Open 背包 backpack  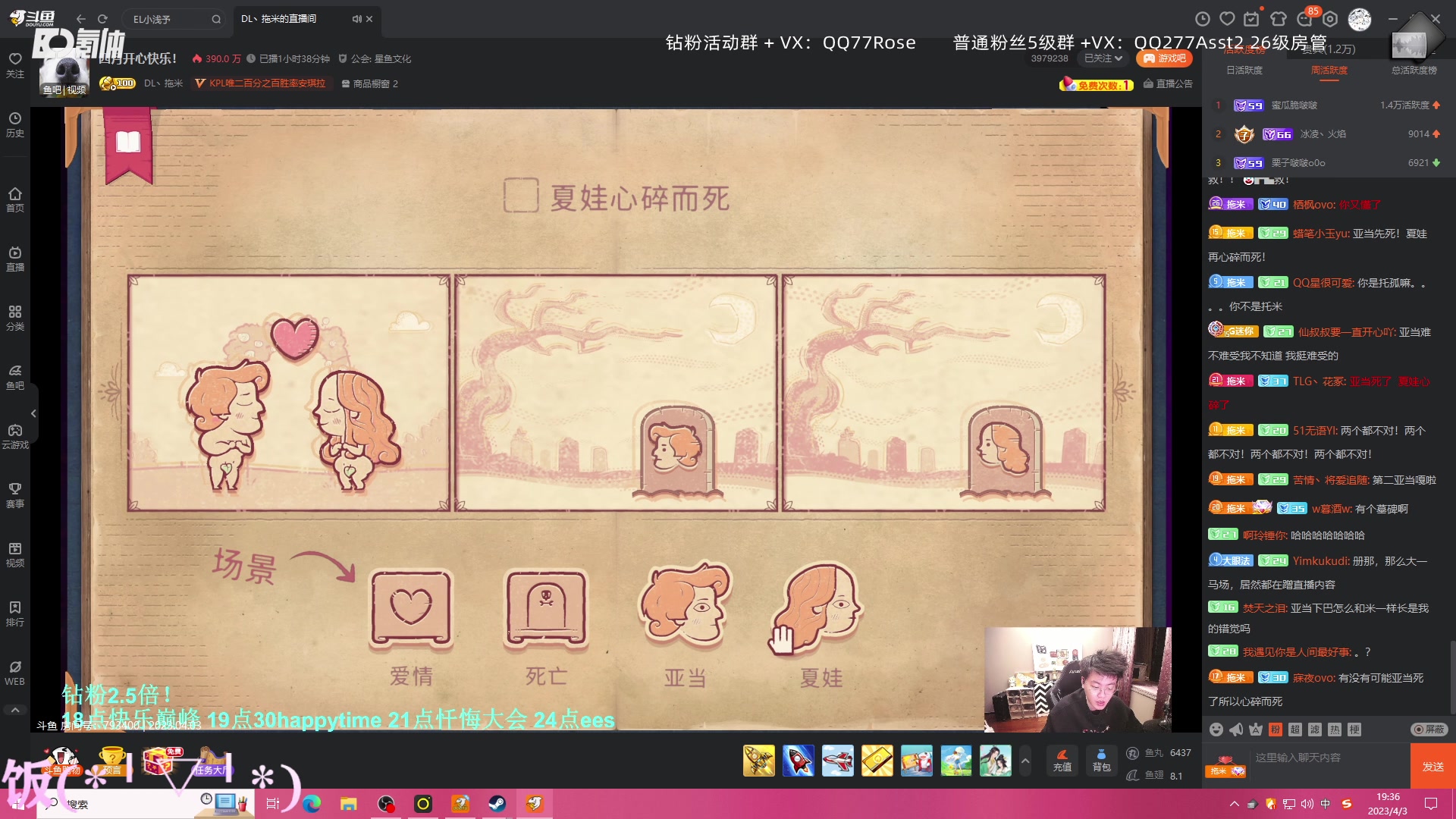point(1101,760)
